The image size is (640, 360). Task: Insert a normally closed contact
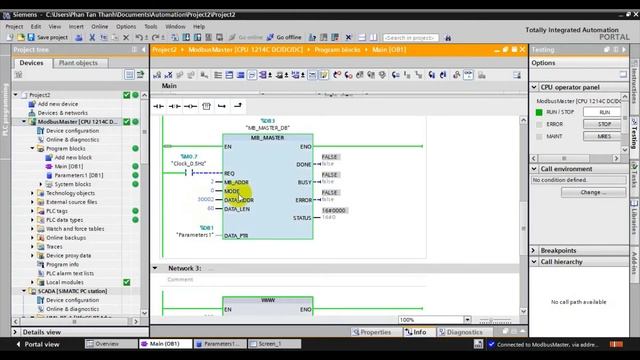coord(175,106)
